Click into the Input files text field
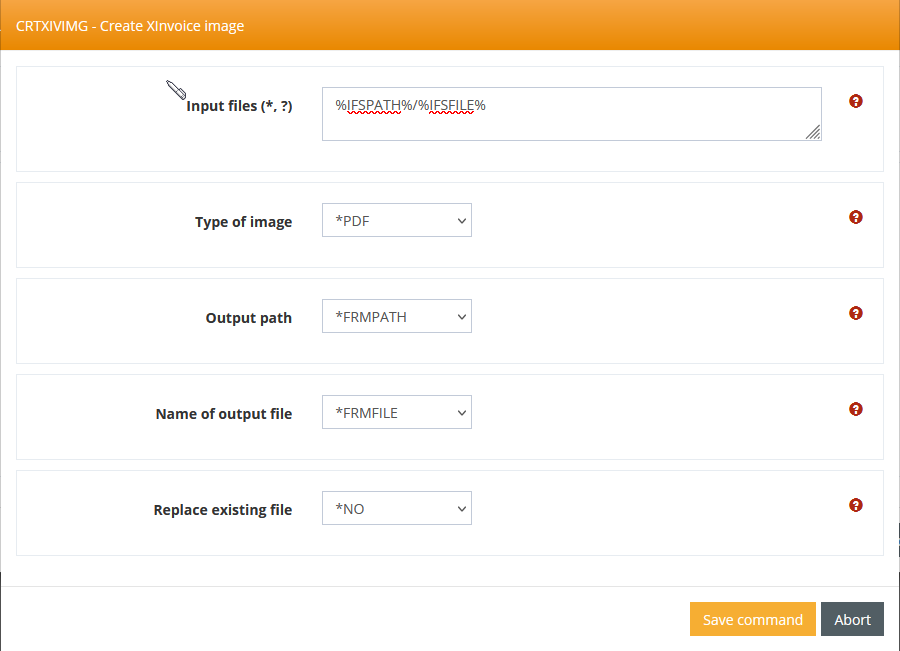 [x=570, y=113]
